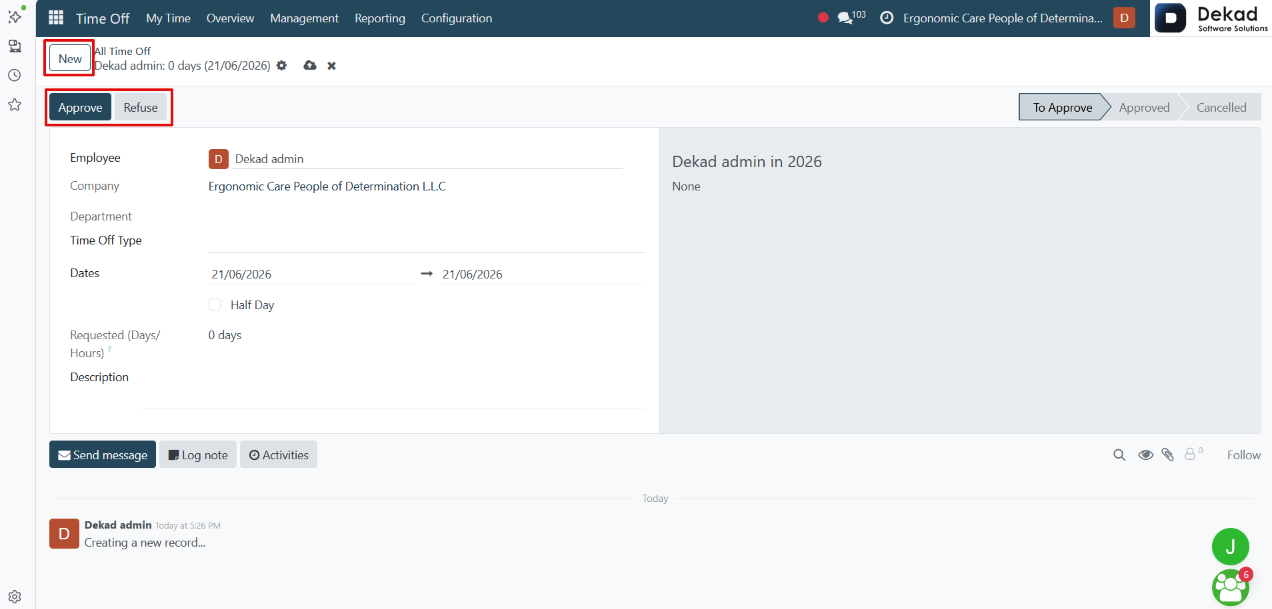Save the record with the cloud upload icon
Screen dimensions: 1272x609
tap(310, 65)
